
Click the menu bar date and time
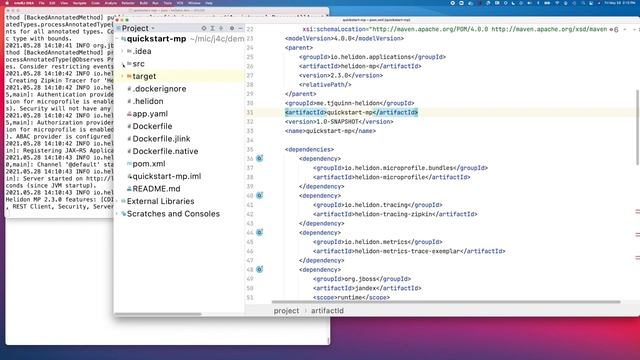click(620, 3)
